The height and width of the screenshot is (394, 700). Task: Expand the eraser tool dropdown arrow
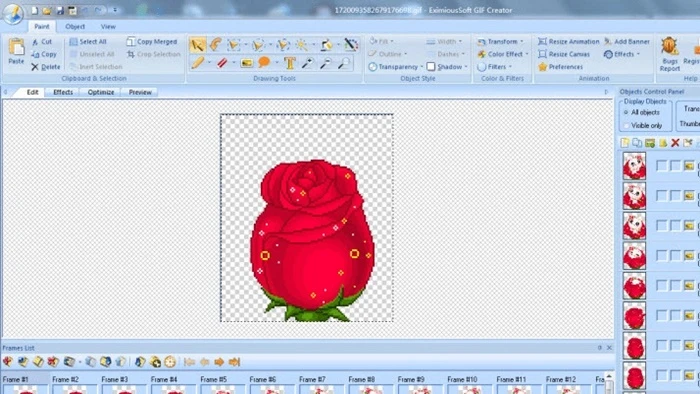pos(233,63)
